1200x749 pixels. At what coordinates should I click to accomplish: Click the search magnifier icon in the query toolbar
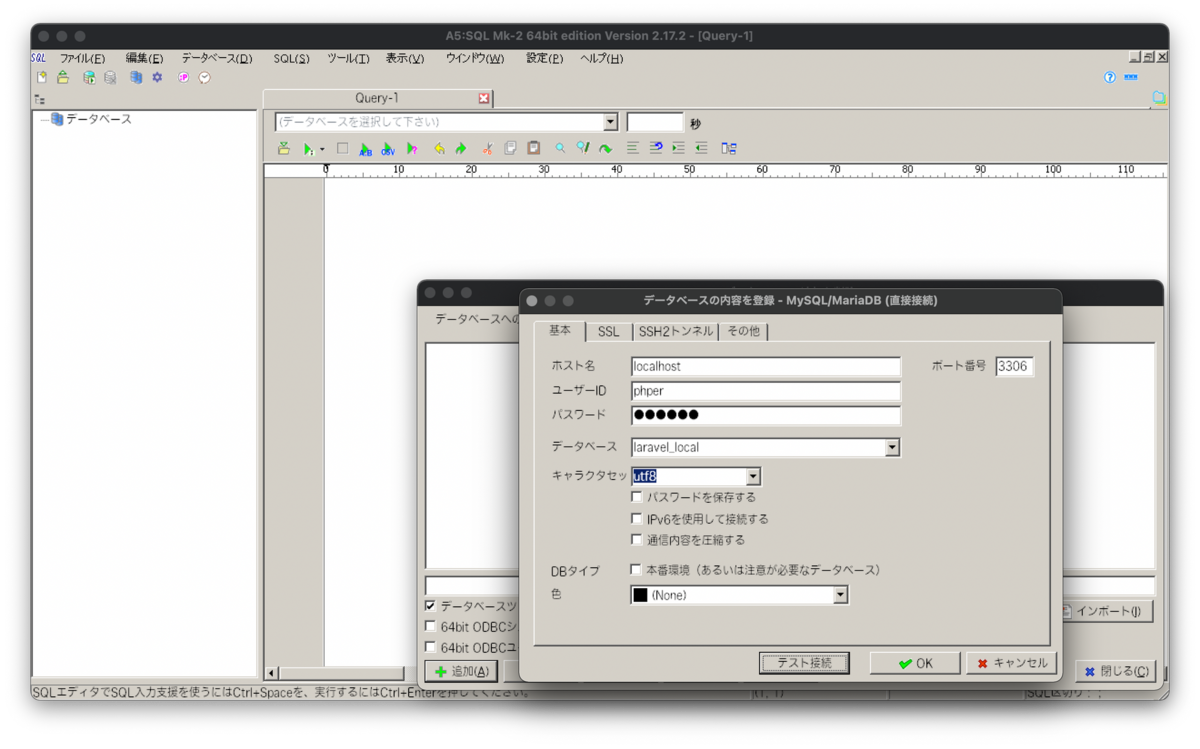click(559, 148)
